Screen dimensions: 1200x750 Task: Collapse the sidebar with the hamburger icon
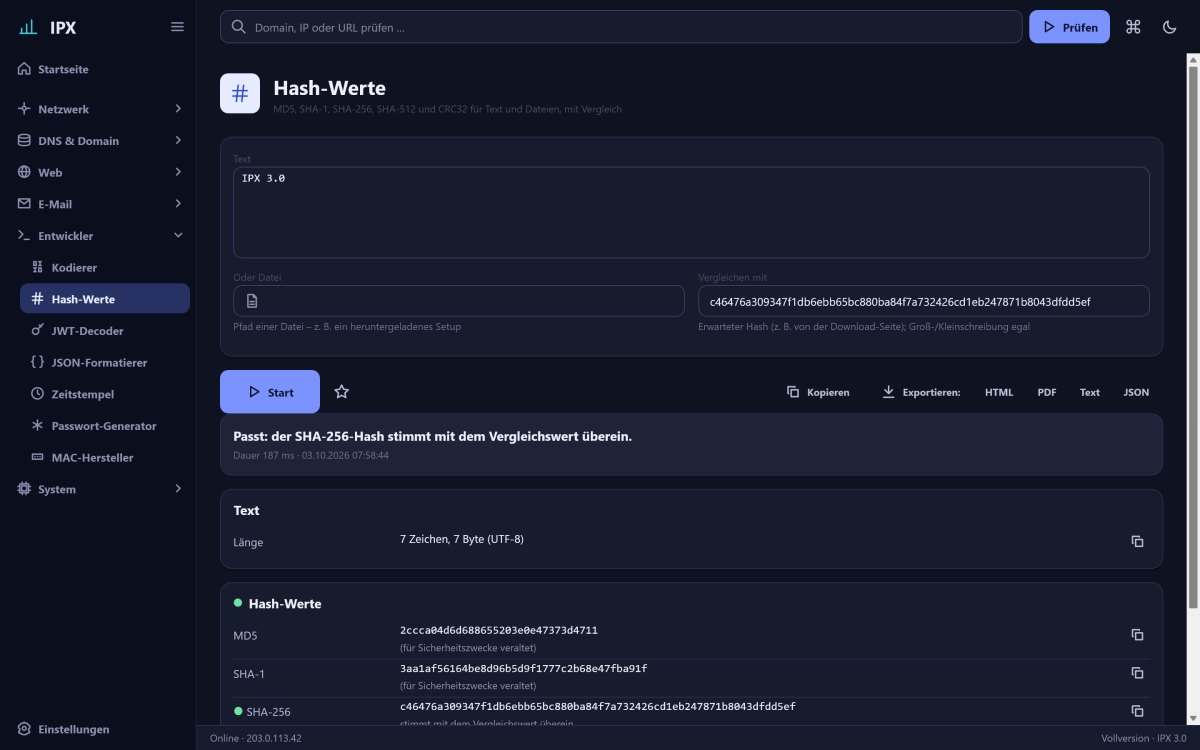(x=177, y=27)
